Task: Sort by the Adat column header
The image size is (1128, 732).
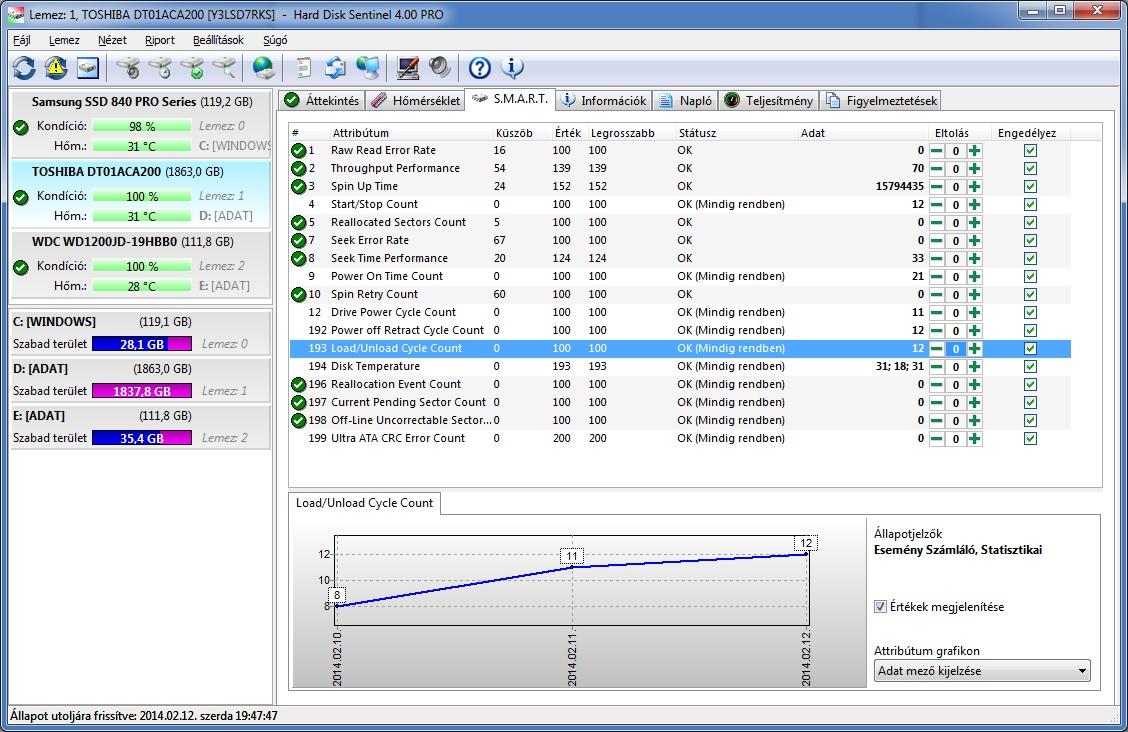Action: [x=812, y=133]
